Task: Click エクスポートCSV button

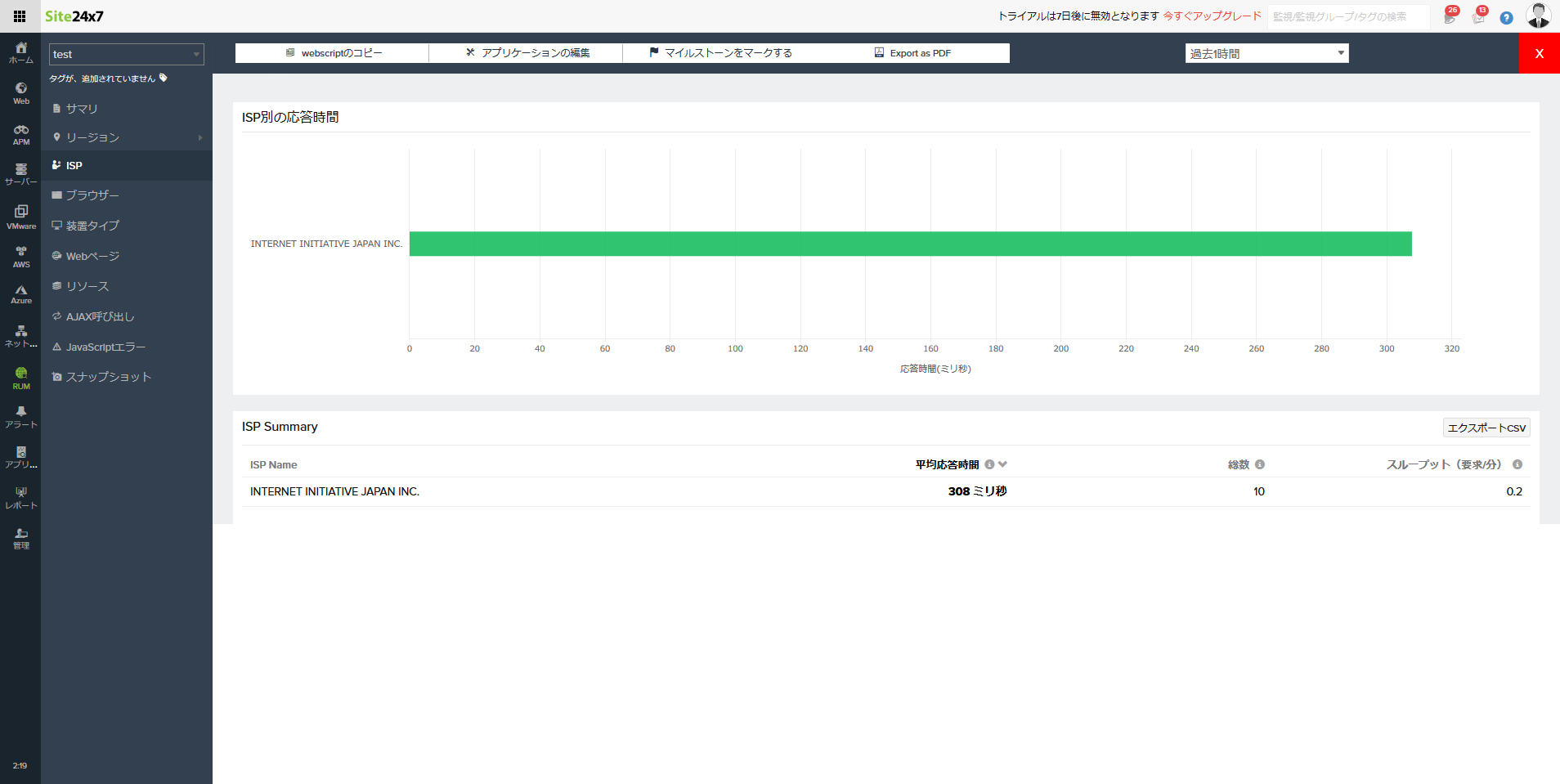Action: 1486,428
